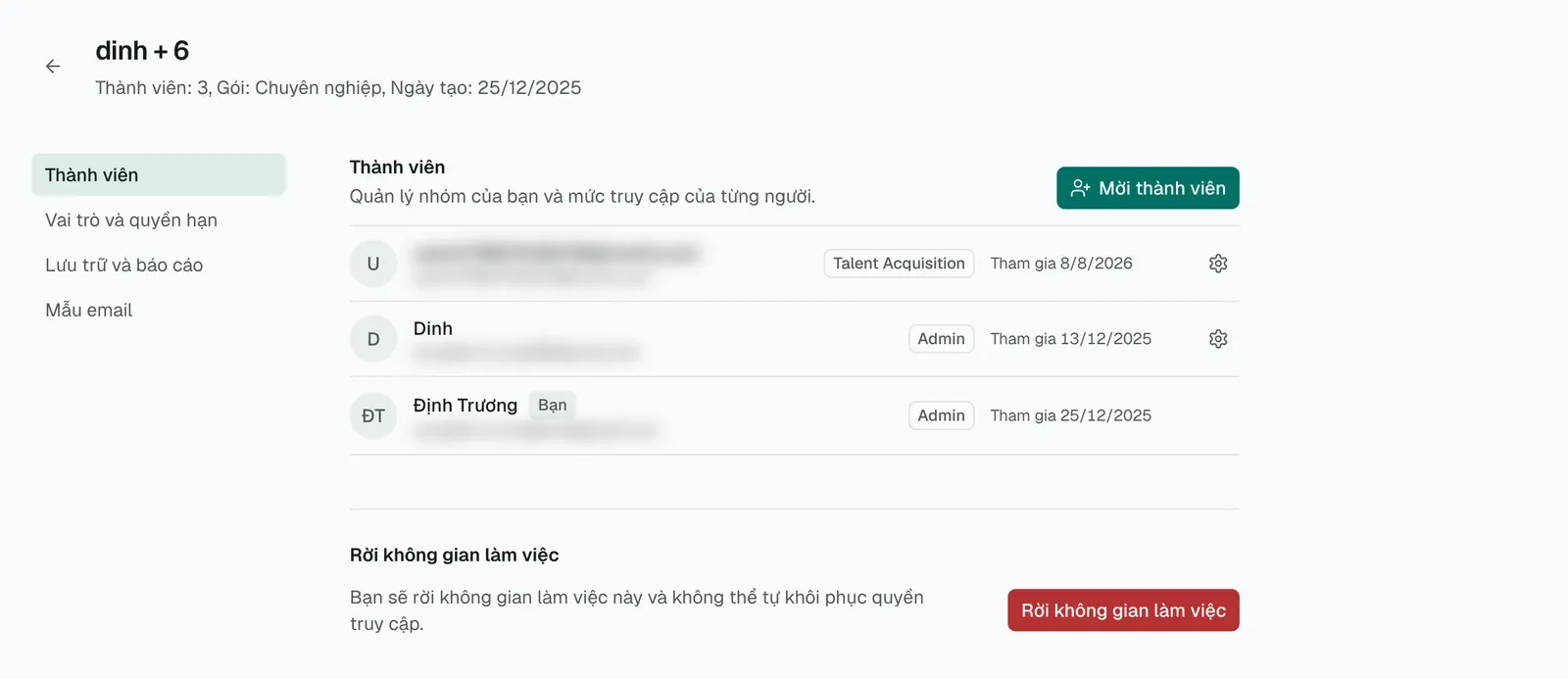Select member name Định Trương
Screen dimensions: 1568x679
coord(465,406)
